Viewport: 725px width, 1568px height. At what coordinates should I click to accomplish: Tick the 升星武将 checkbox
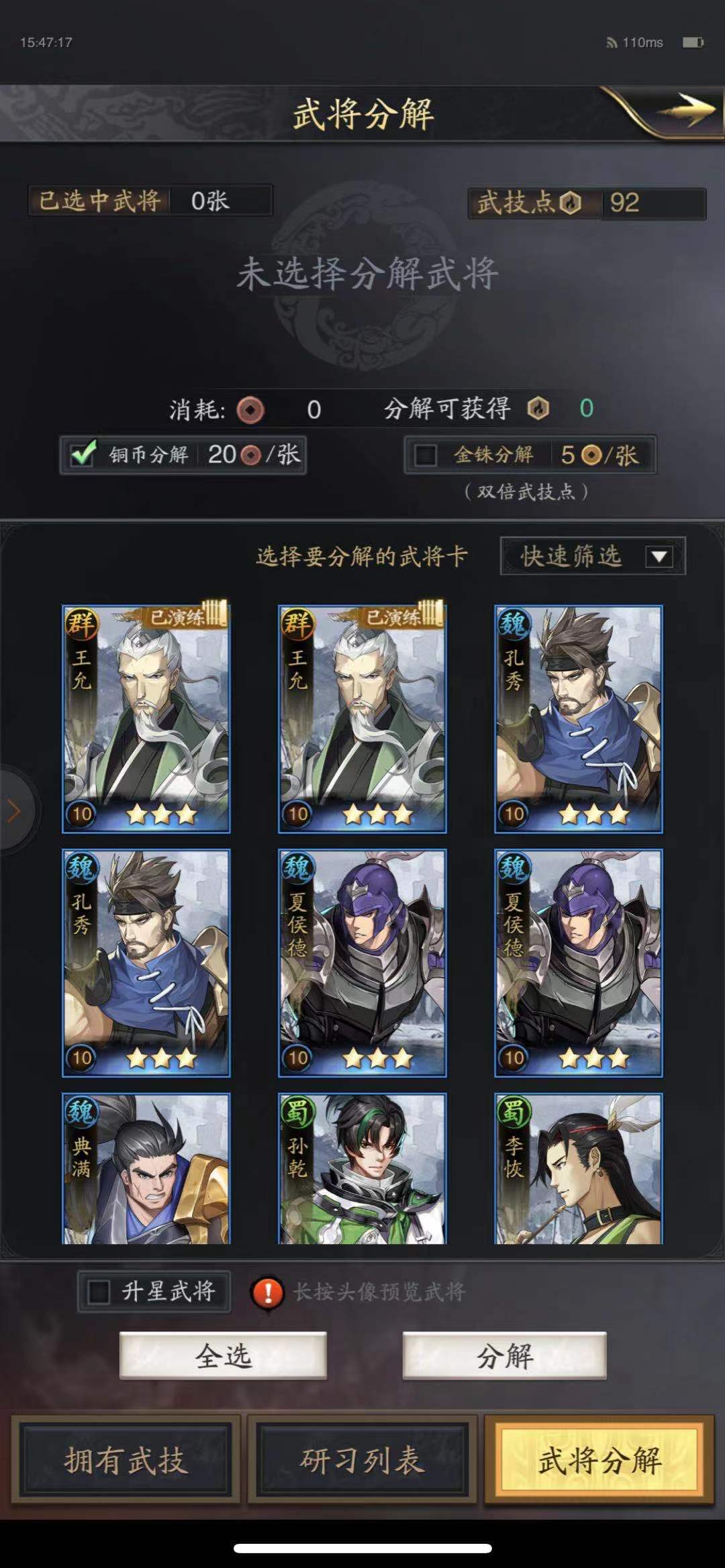(x=99, y=1292)
